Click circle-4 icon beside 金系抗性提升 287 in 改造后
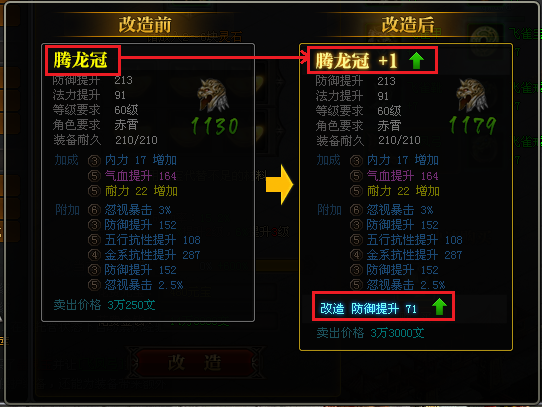Image resolution: width=542 pixels, height=407 pixels. coord(356,255)
